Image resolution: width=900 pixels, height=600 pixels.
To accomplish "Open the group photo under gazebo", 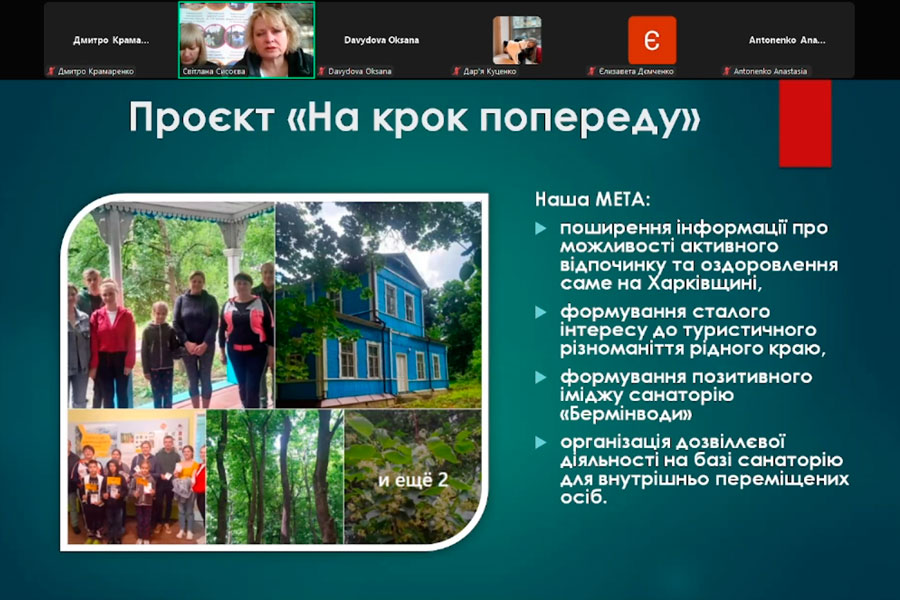I will (171, 304).
